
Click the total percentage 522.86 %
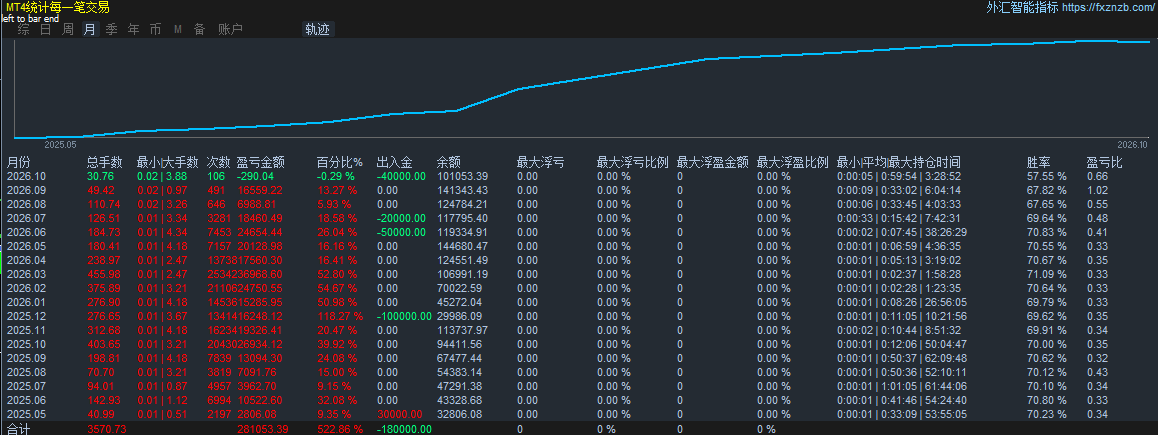pos(340,428)
